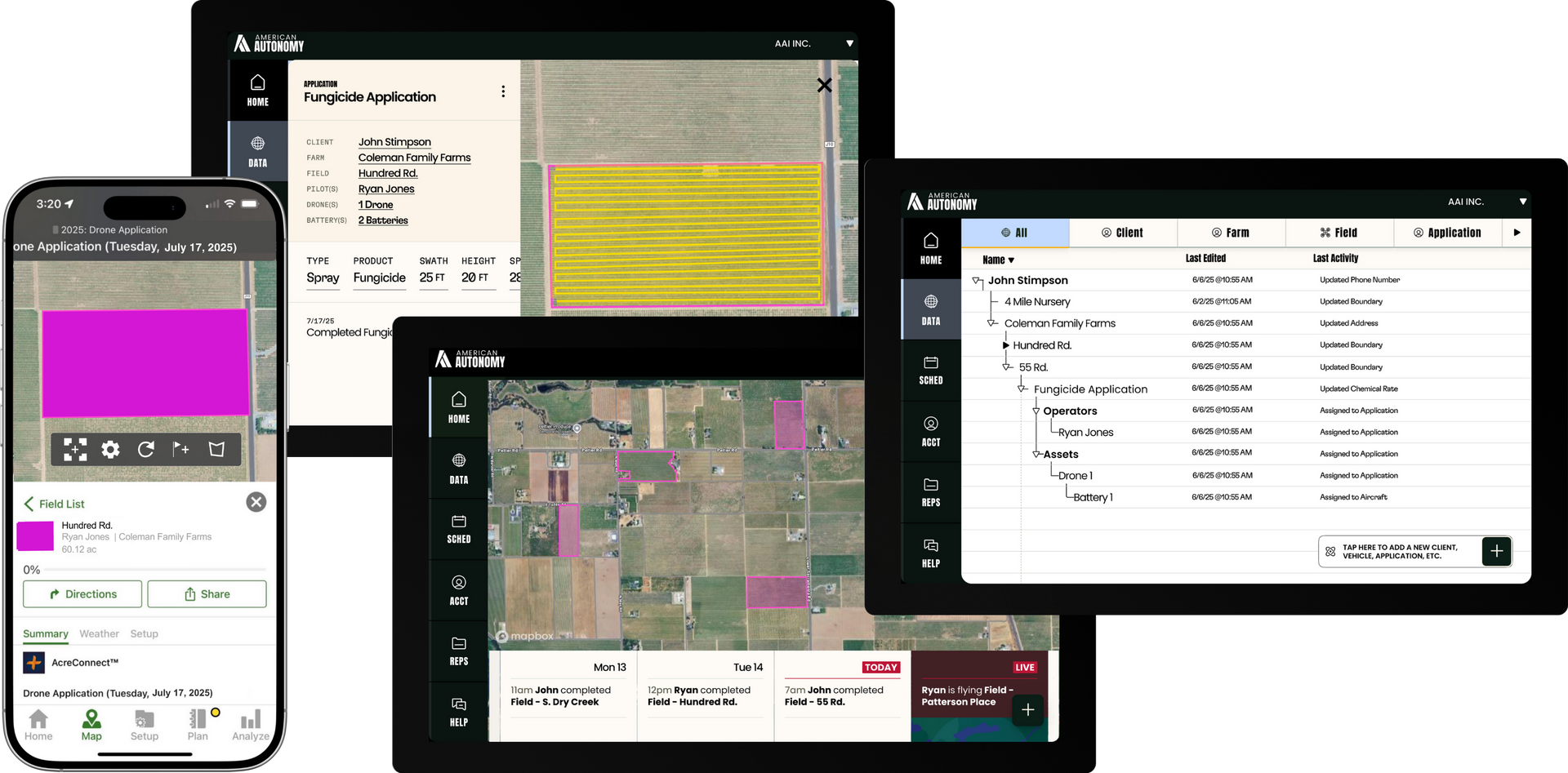Click the settings gear on phone map toolbar
This screenshot has height=773, width=1568.
[x=110, y=449]
